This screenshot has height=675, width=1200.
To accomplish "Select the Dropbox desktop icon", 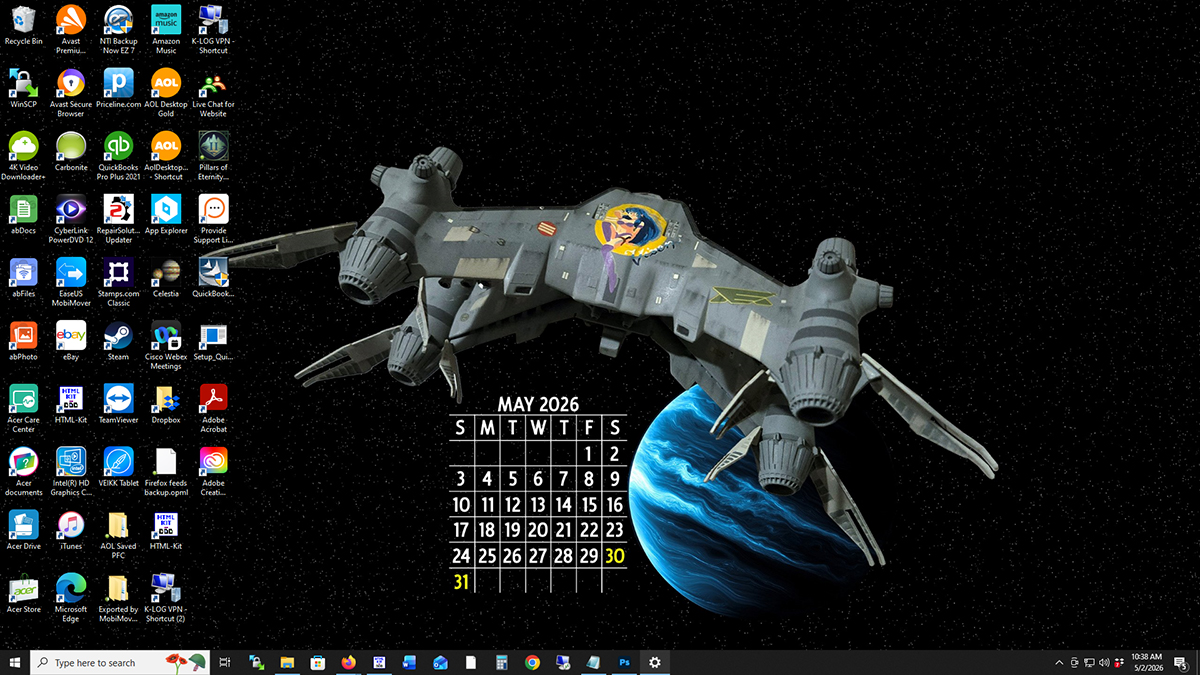I will tap(166, 404).
